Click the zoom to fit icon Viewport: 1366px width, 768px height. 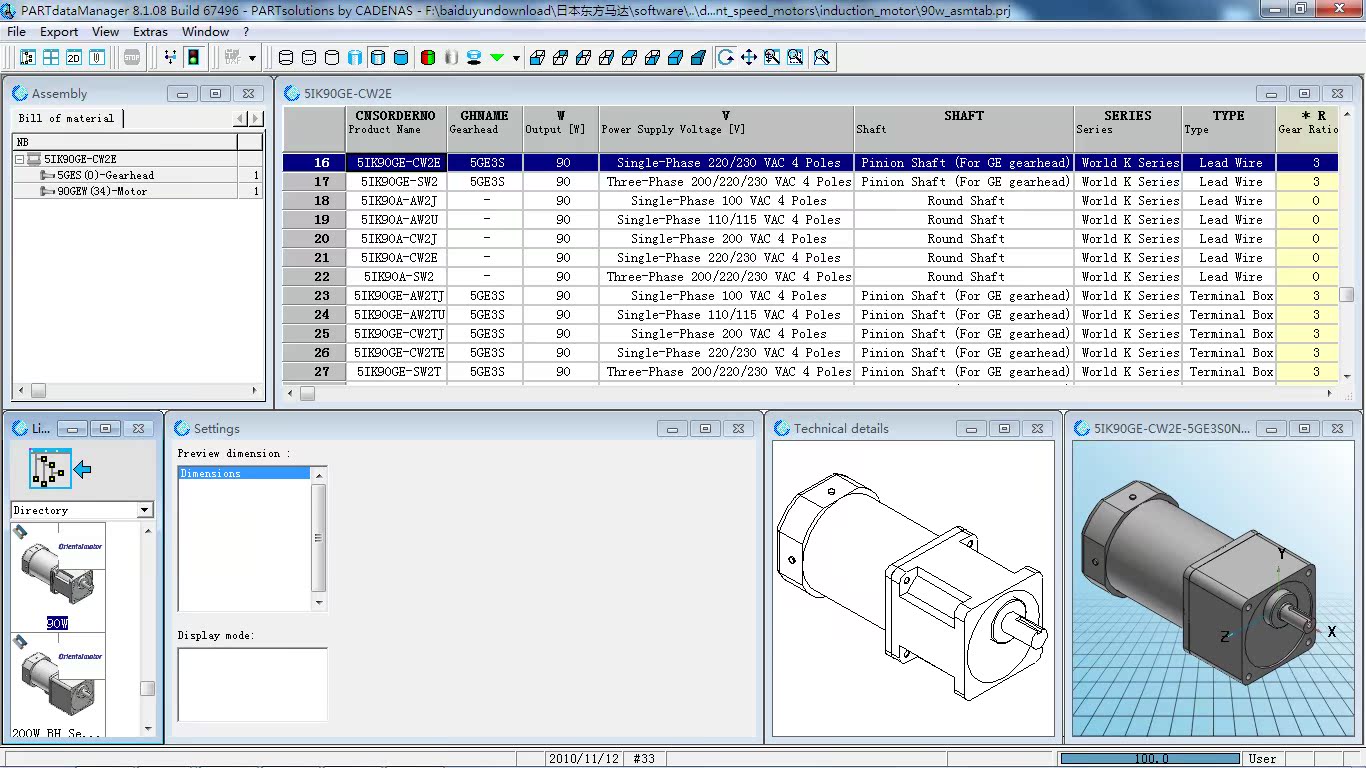coord(822,58)
